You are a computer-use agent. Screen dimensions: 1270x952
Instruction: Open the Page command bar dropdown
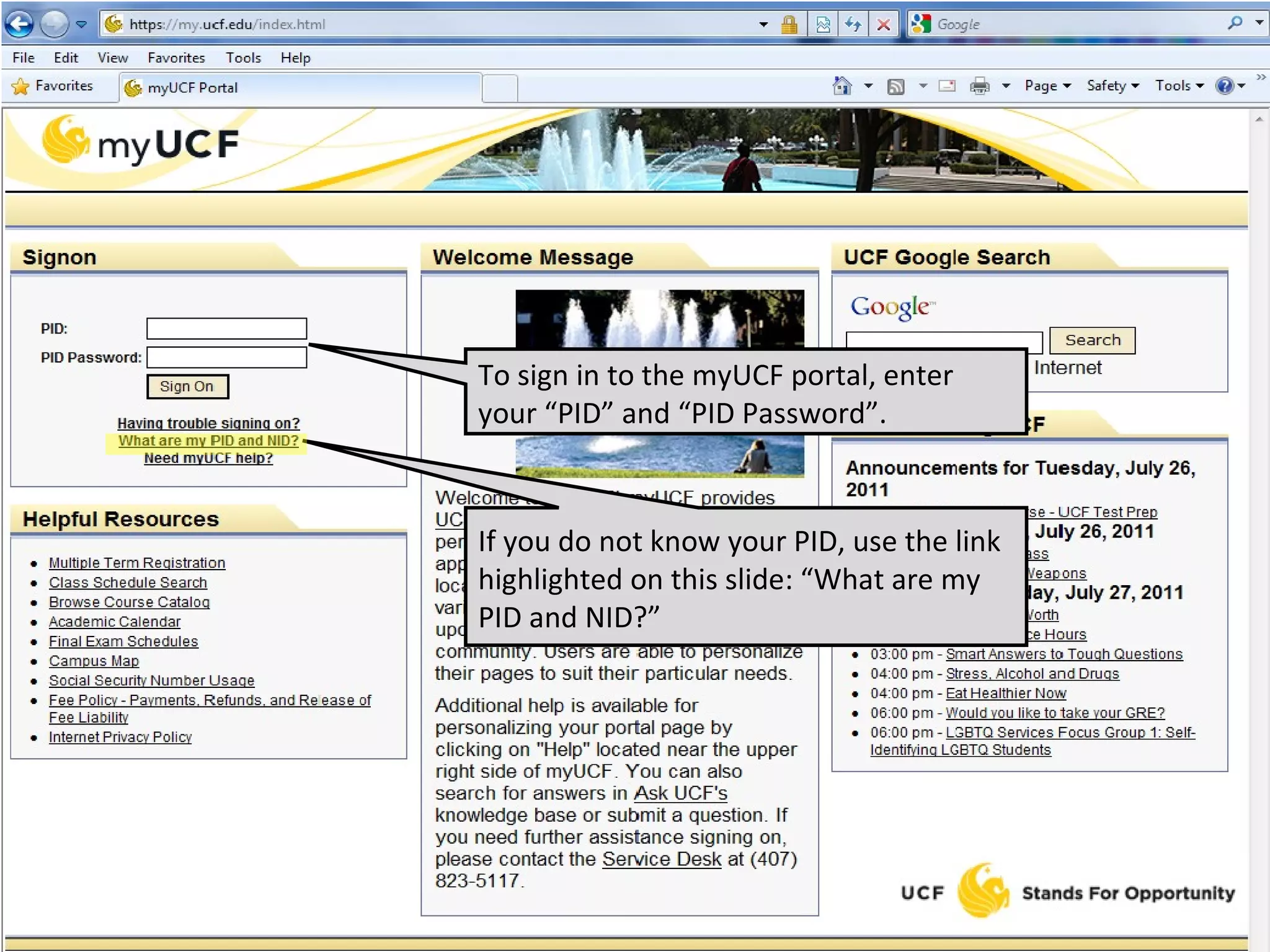click(1047, 86)
